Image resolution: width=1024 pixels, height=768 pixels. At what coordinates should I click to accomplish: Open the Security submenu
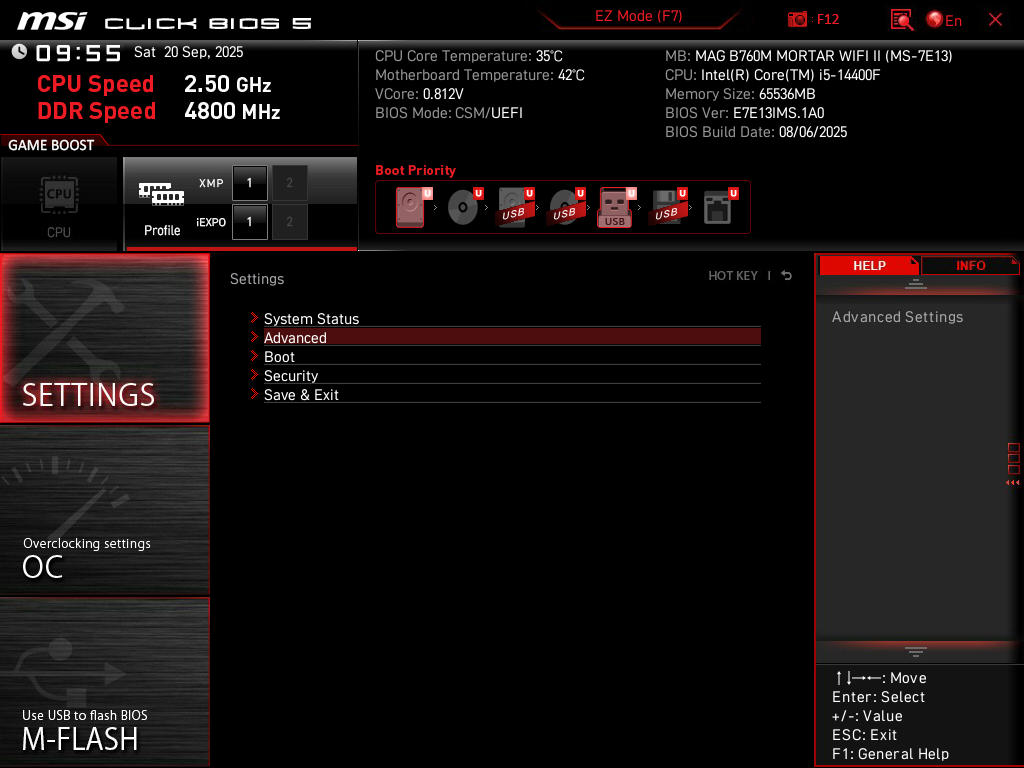point(512,376)
